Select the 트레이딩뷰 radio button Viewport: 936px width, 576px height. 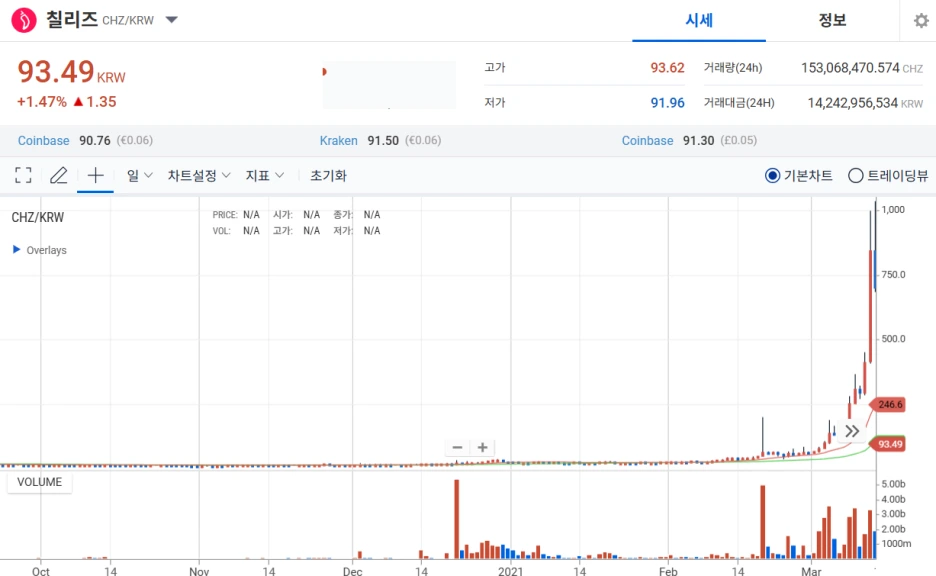855,175
